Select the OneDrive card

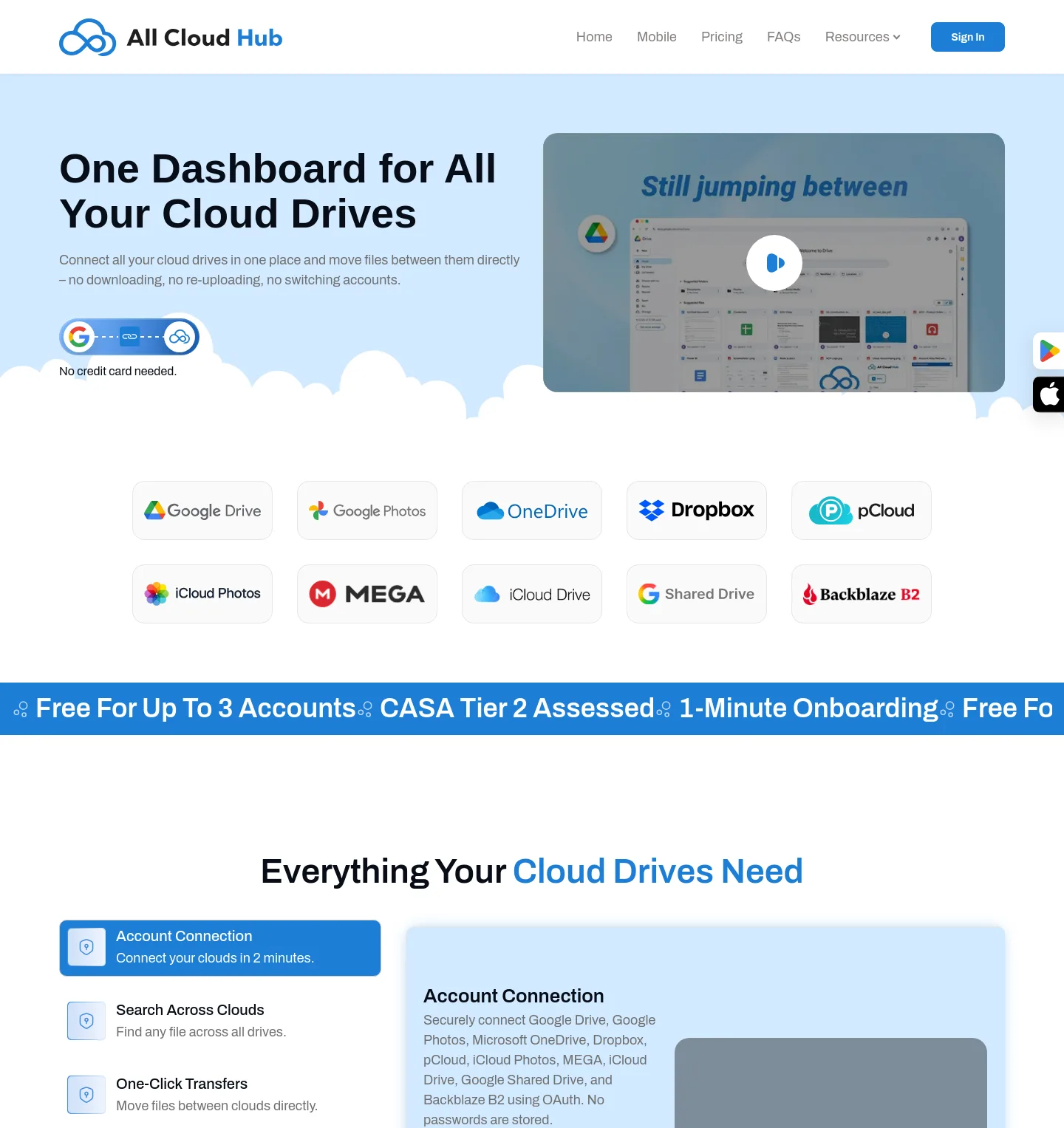(532, 510)
